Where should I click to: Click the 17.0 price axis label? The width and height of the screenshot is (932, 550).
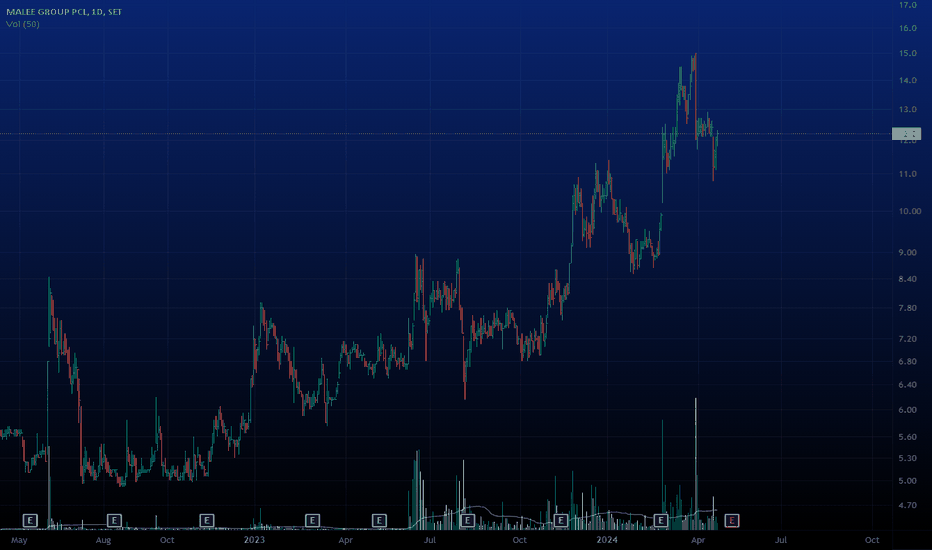(x=908, y=5)
